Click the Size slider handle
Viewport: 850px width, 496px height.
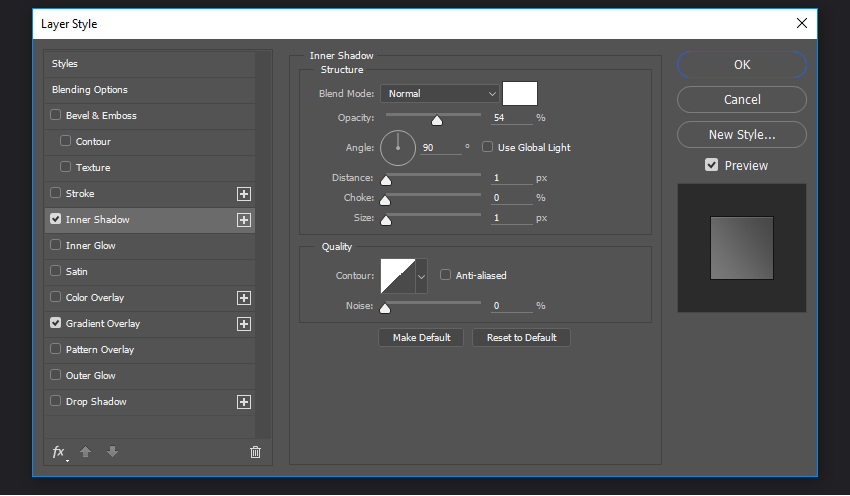(386, 221)
